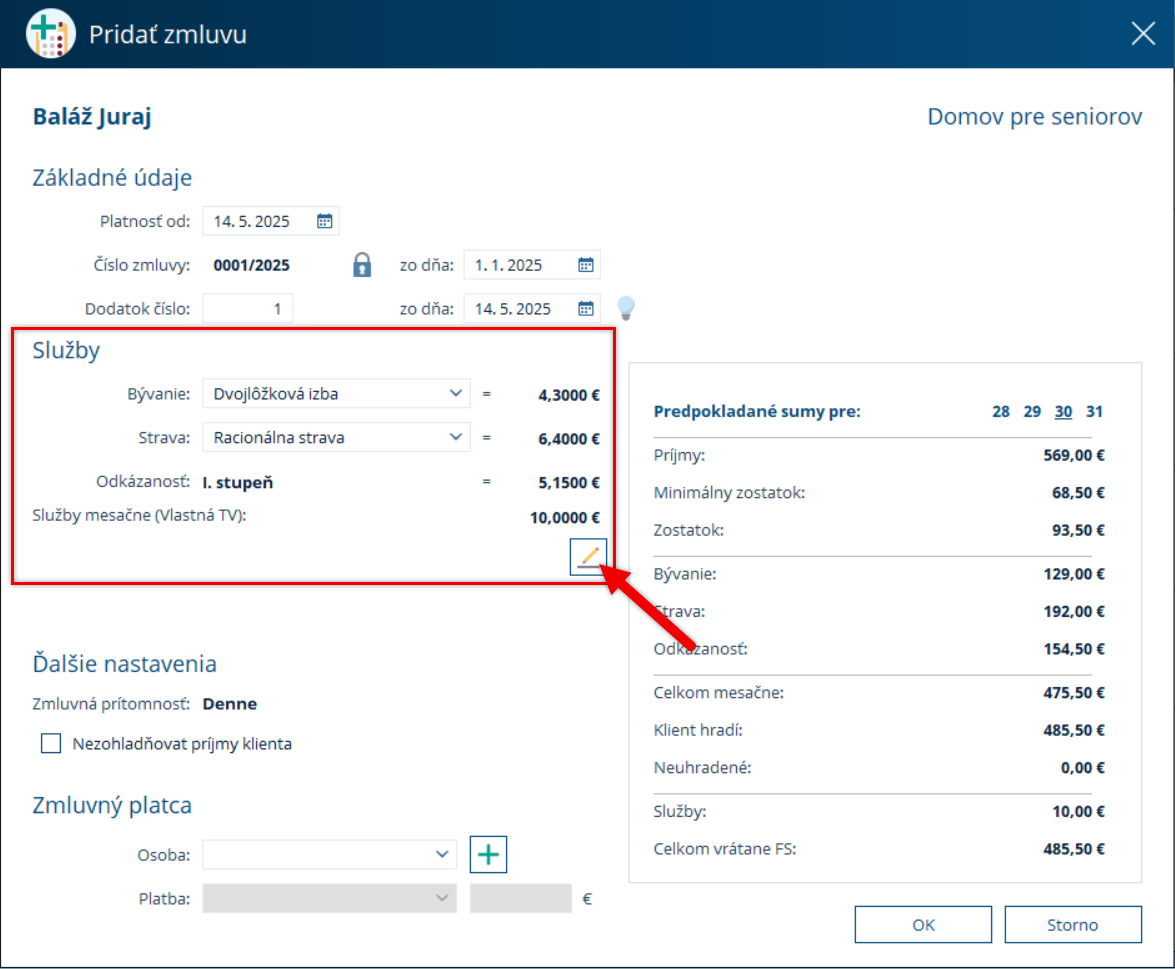1175x969 pixels.
Task: Click the Platba amount euro field
Action: (x=521, y=899)
